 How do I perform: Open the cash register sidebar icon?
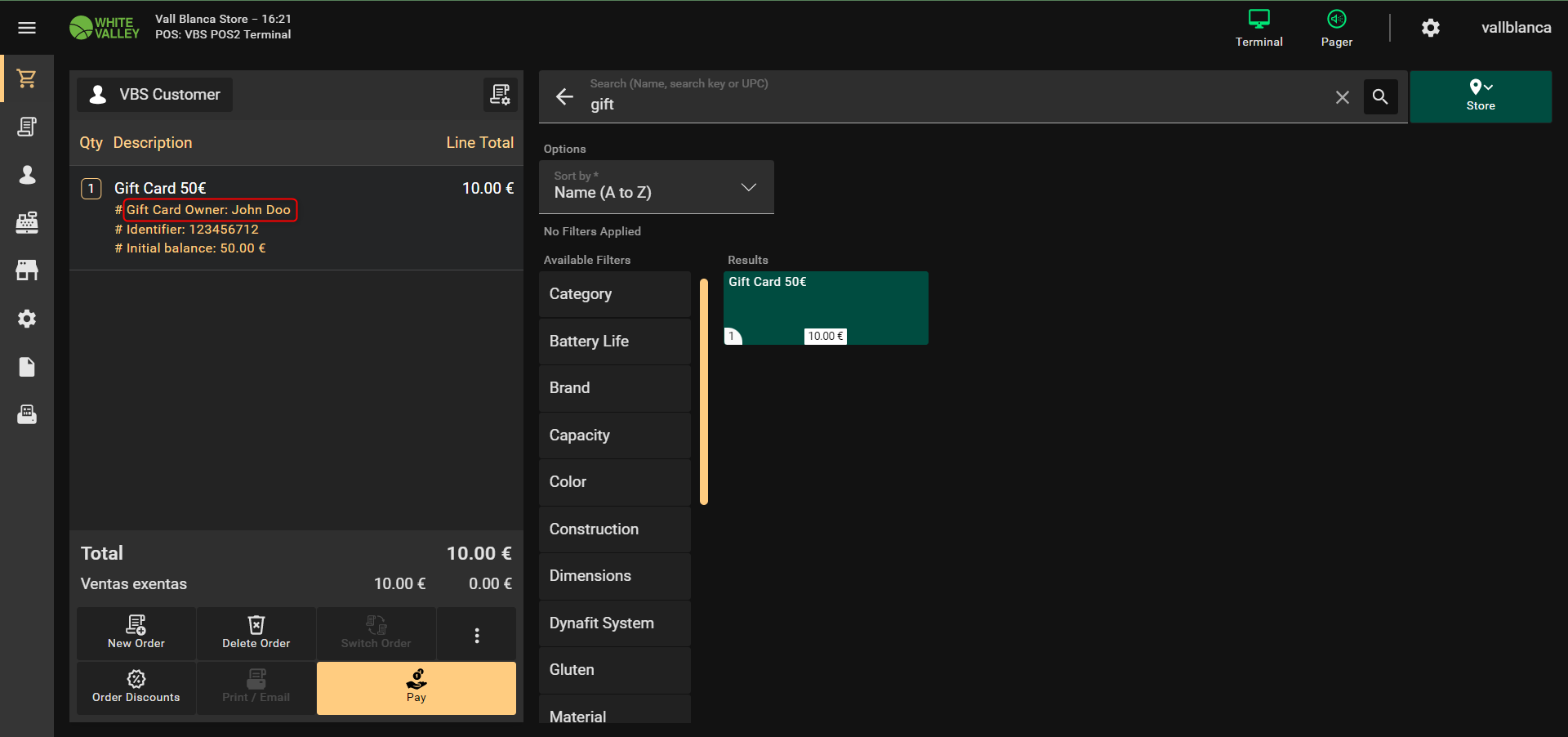tap(27, 222)
